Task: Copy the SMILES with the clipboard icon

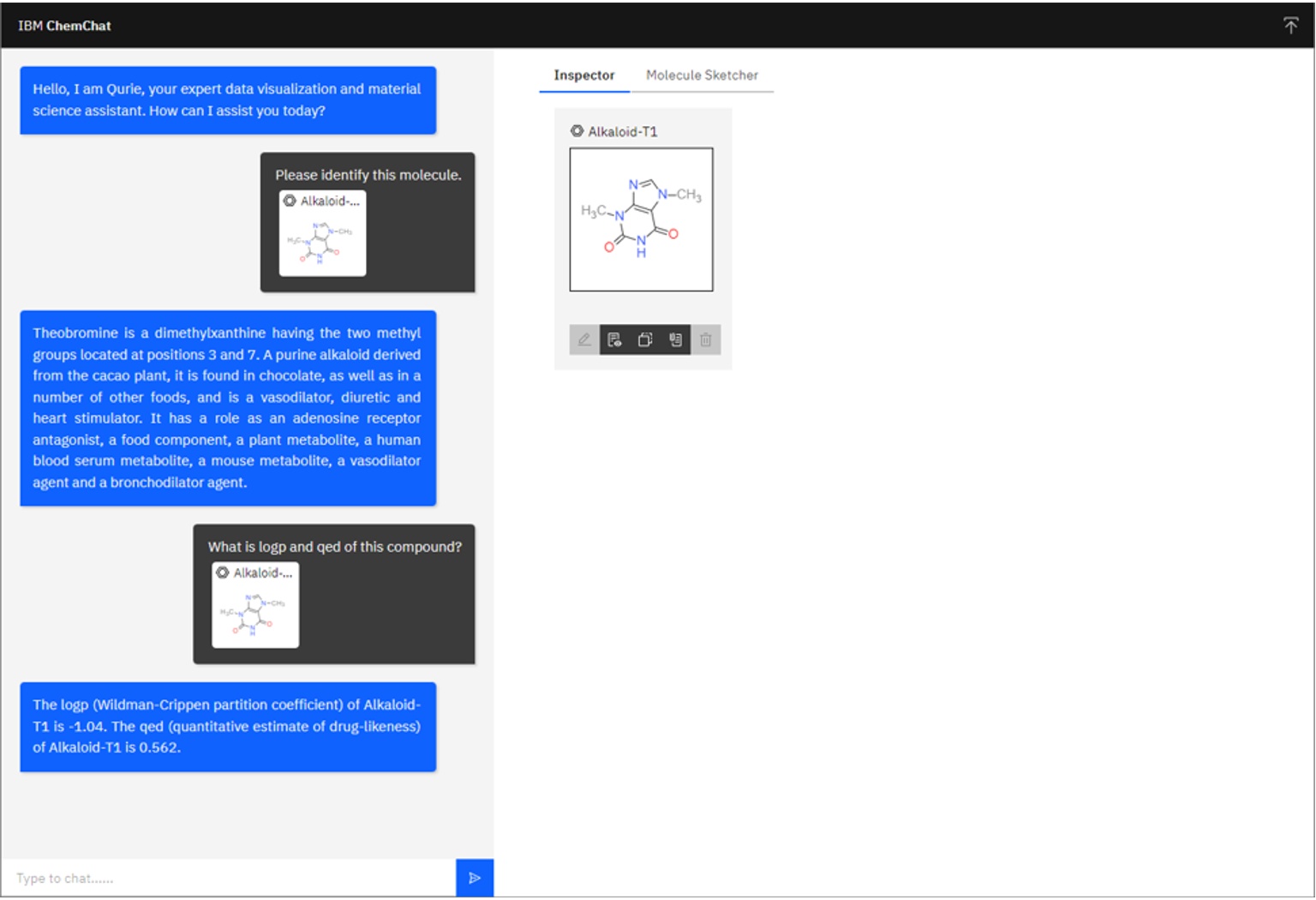Action: [x=675, y=339]
